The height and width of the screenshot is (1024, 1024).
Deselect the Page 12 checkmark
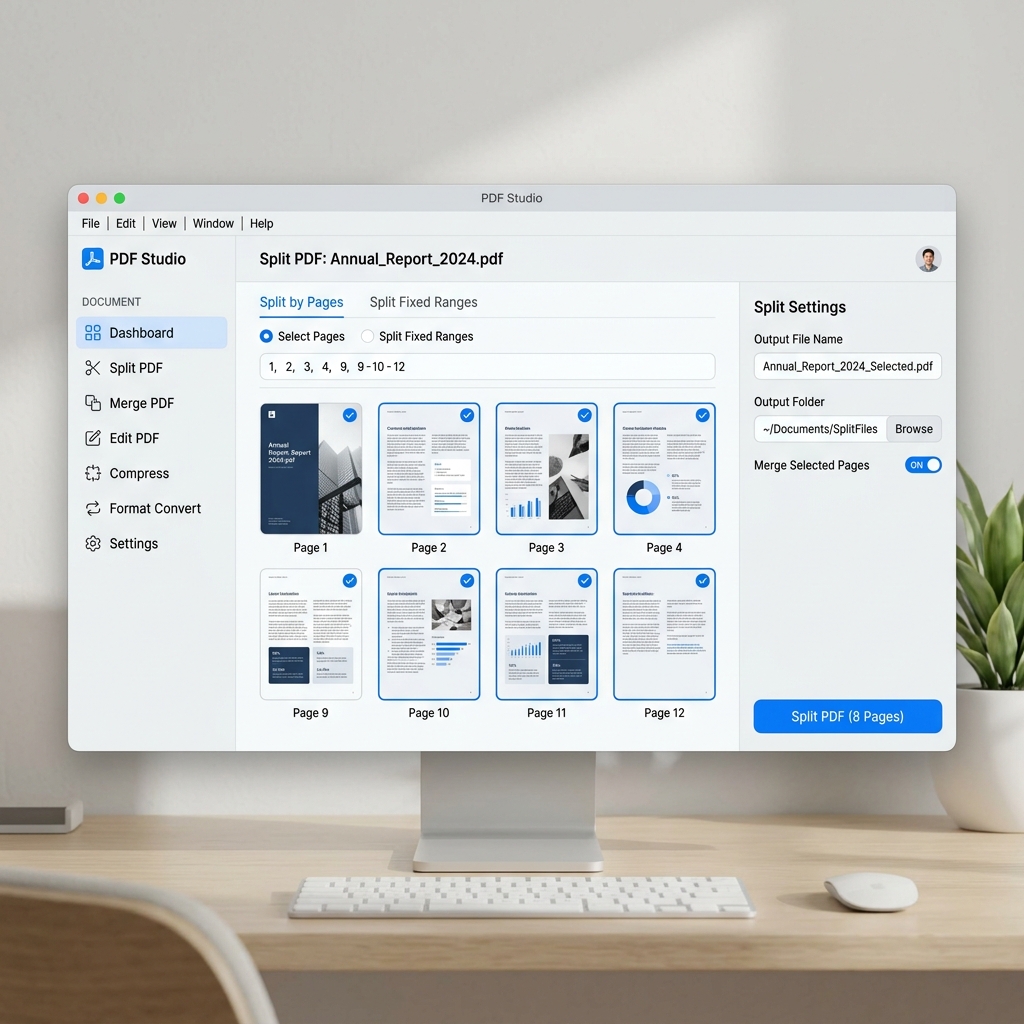pos(702,581)
